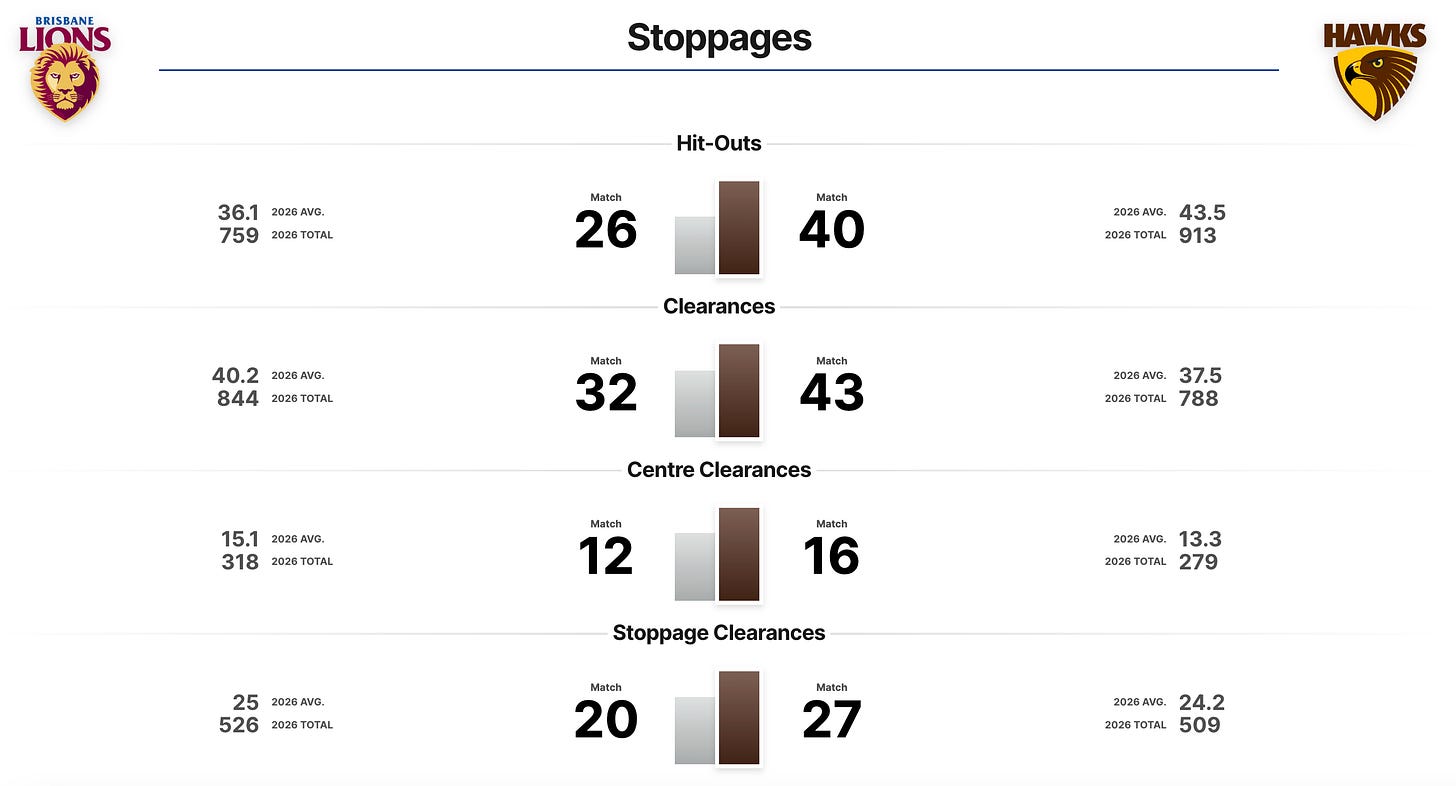Click Lions centre clearances match number 12
Viewport: 1456px width, 786px height.
[x=606, y=557]
